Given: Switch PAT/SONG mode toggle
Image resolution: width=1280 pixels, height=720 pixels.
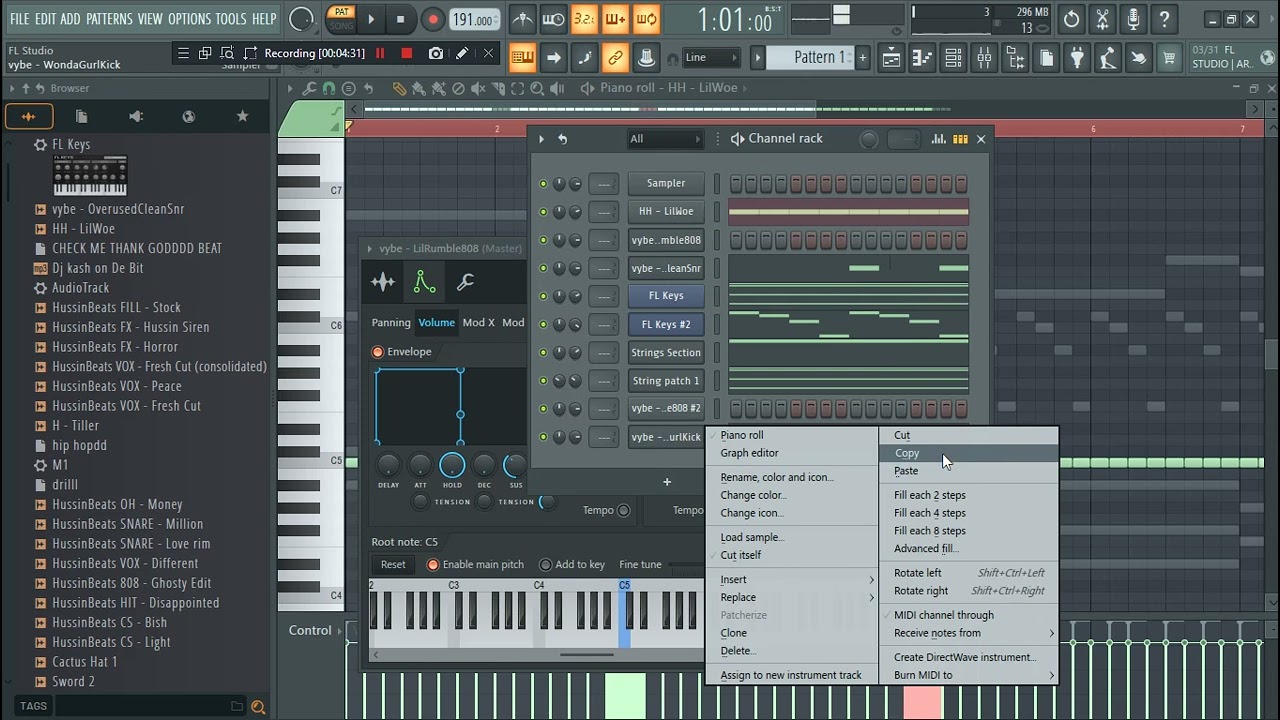Looking at the screenshot, I should (x=342, y=19).
